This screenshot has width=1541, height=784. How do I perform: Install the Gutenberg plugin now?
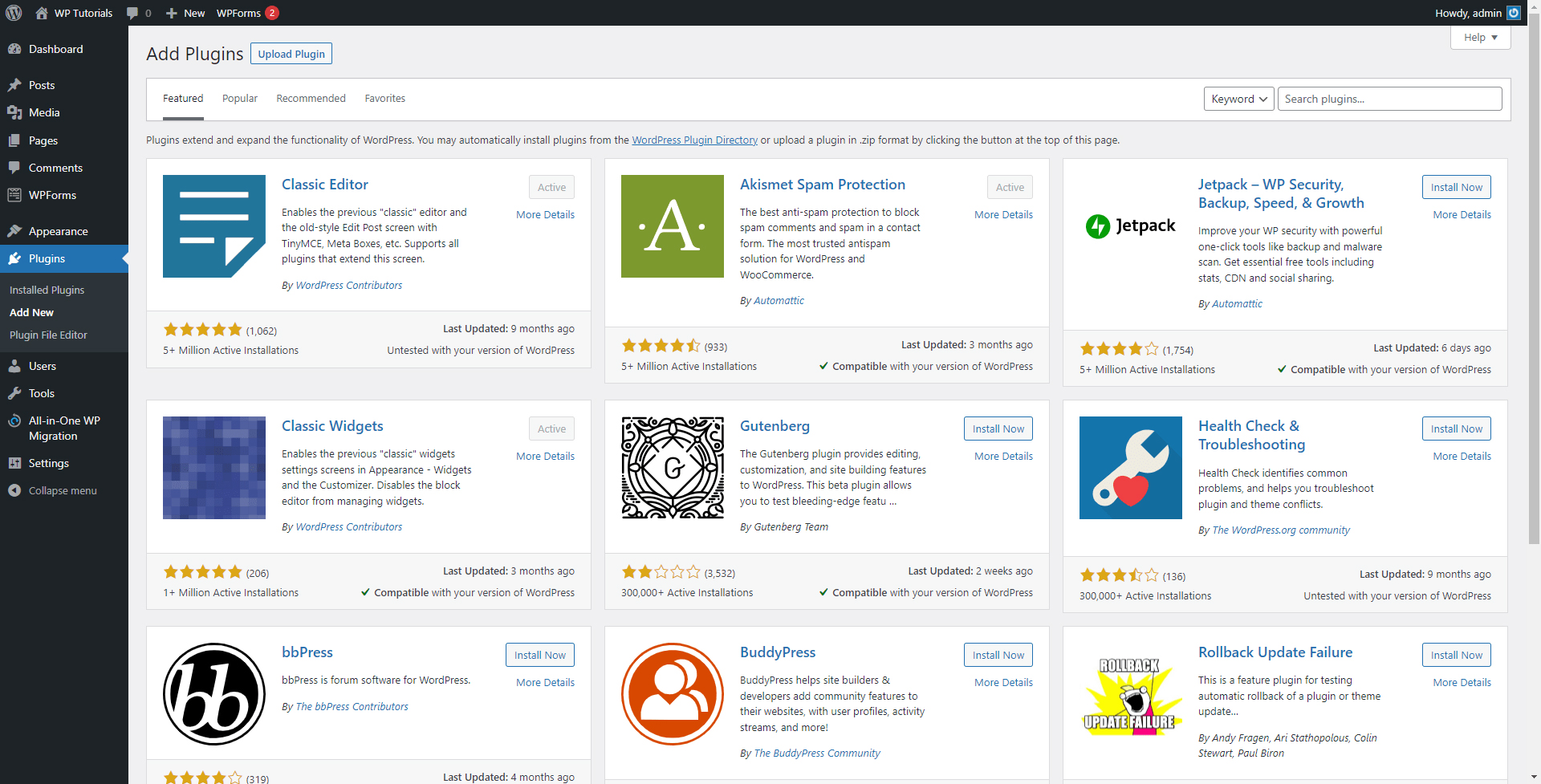[998, 429]
